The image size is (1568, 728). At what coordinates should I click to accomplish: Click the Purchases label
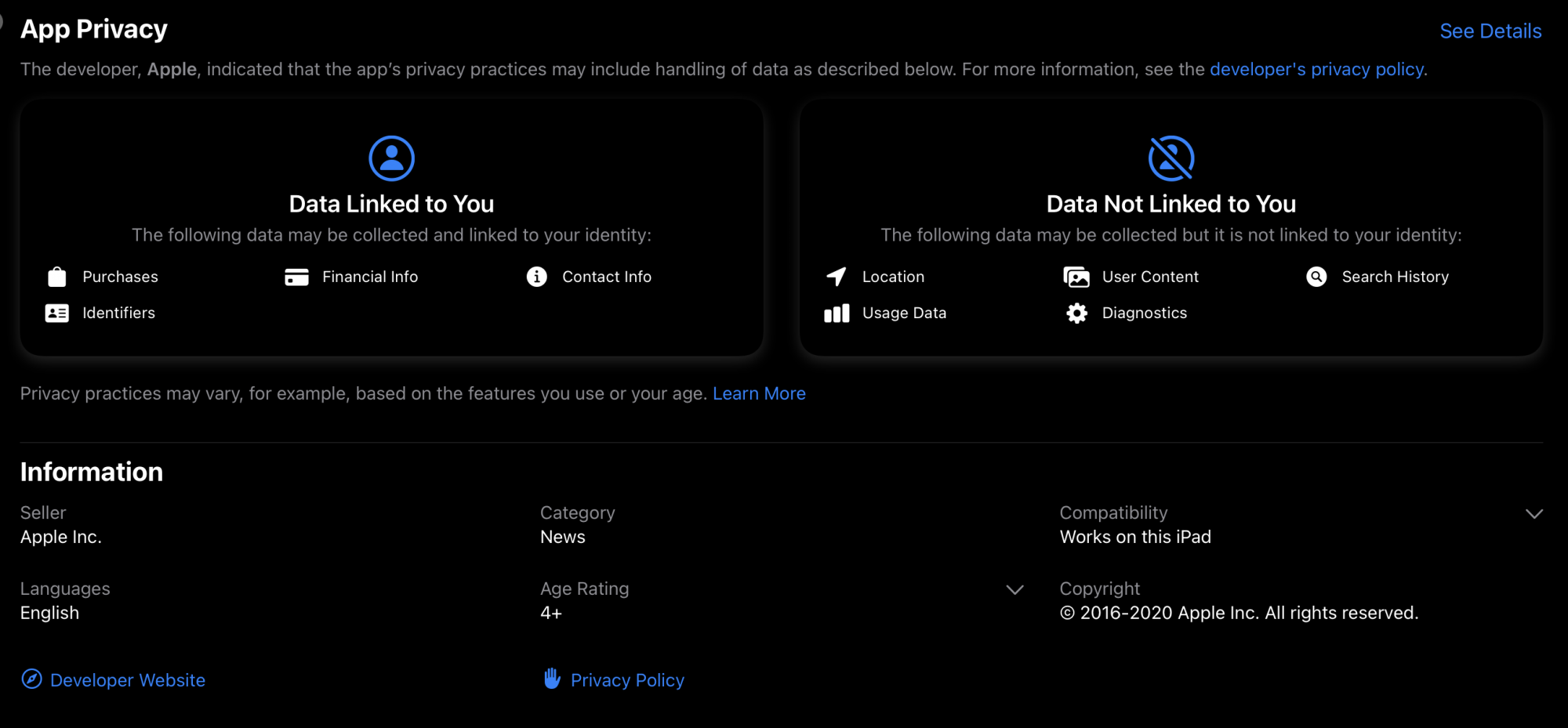120,277
